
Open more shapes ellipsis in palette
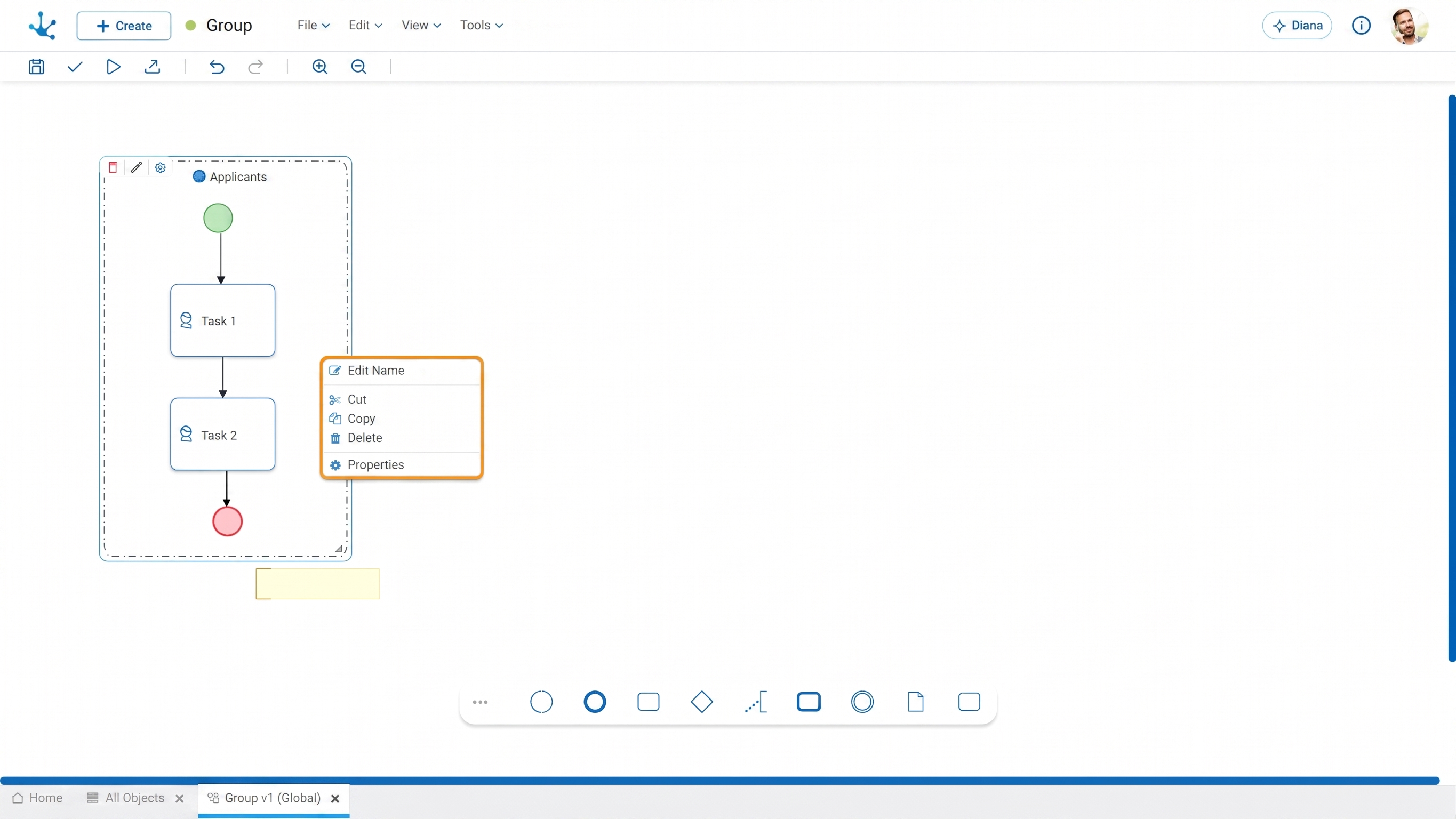pyautogui.click(x=480, y=702)
